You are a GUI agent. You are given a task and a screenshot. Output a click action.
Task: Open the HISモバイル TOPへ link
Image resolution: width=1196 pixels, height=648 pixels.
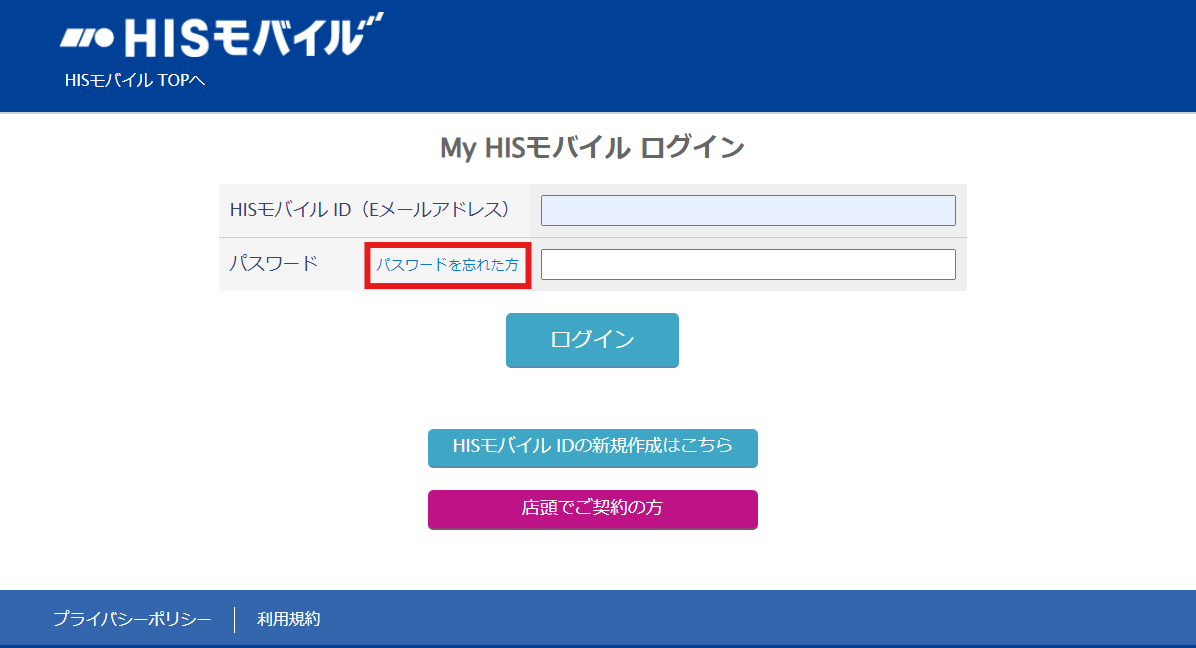135,81
